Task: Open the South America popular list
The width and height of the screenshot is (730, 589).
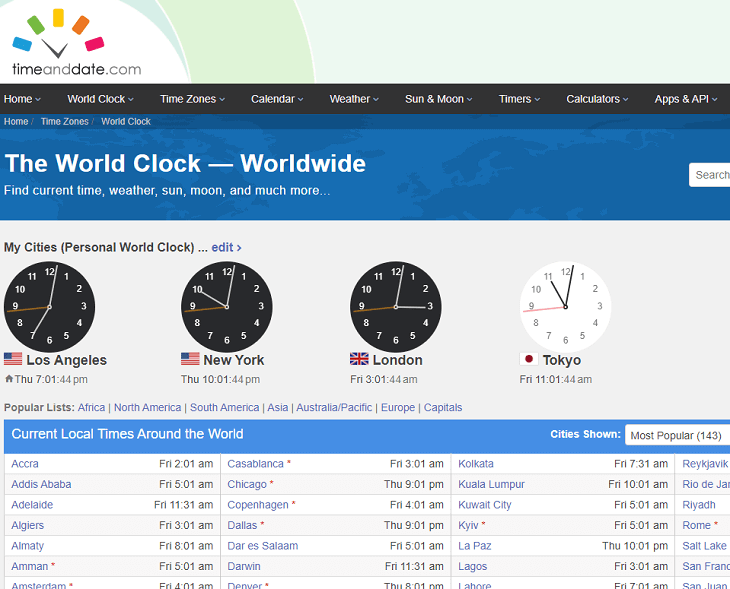Action: (x=224, y=407)
